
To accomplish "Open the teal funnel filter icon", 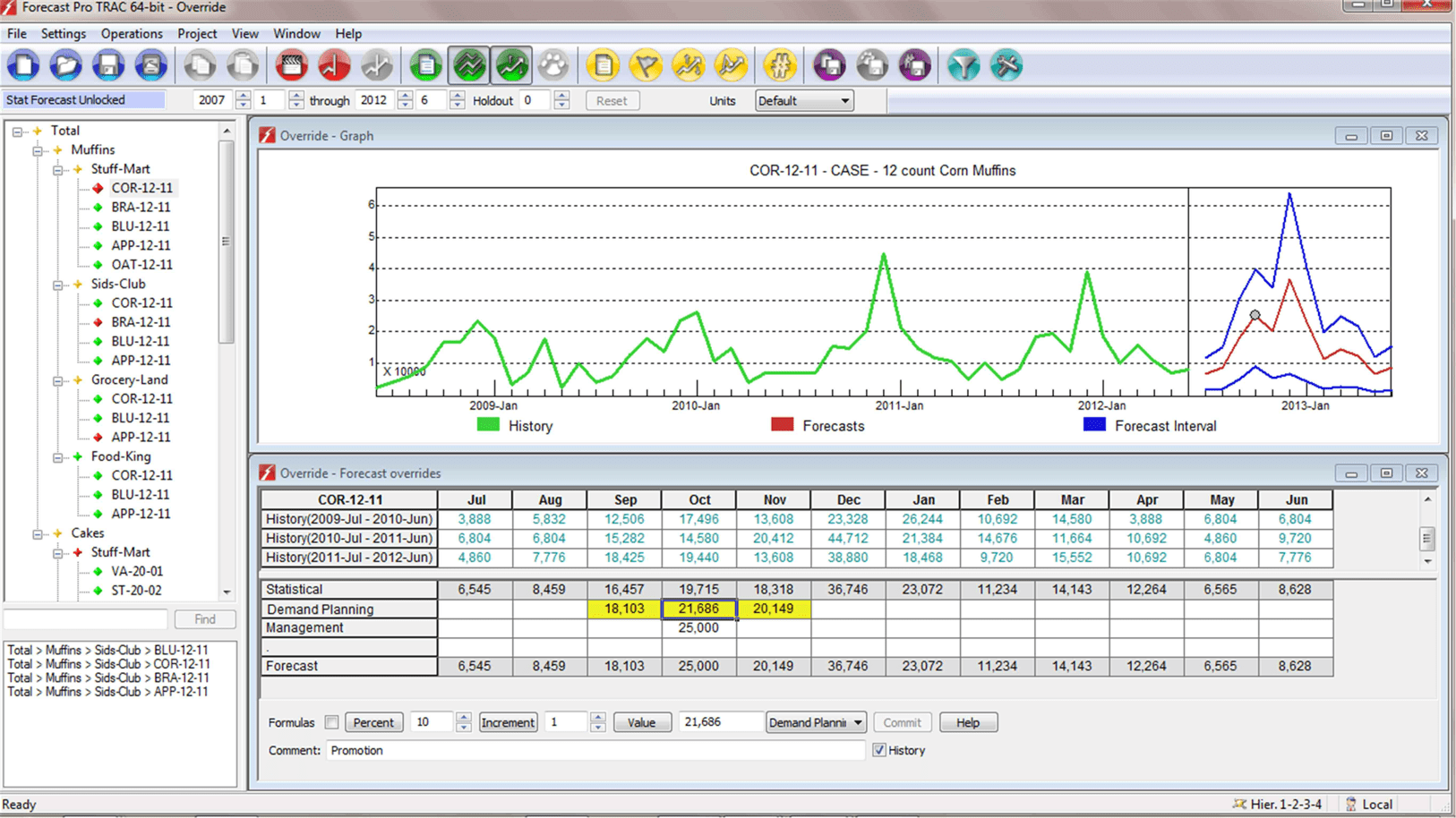I will tap(964, 65).
